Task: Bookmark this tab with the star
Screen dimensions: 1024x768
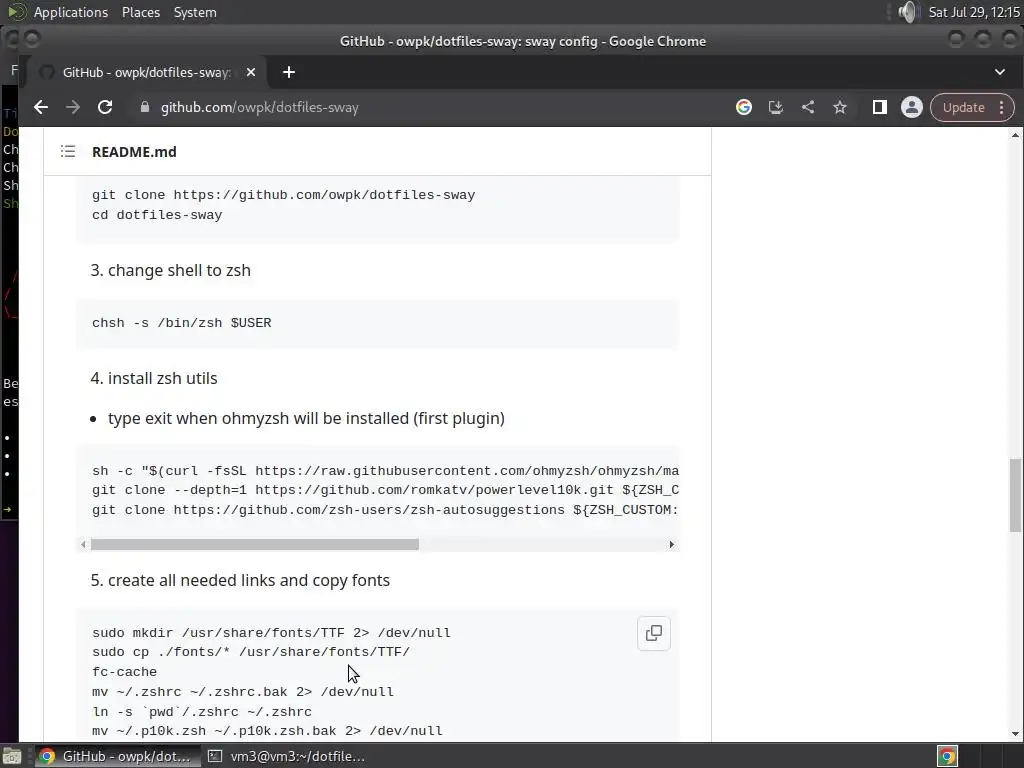Action: (x=840, y=107)
